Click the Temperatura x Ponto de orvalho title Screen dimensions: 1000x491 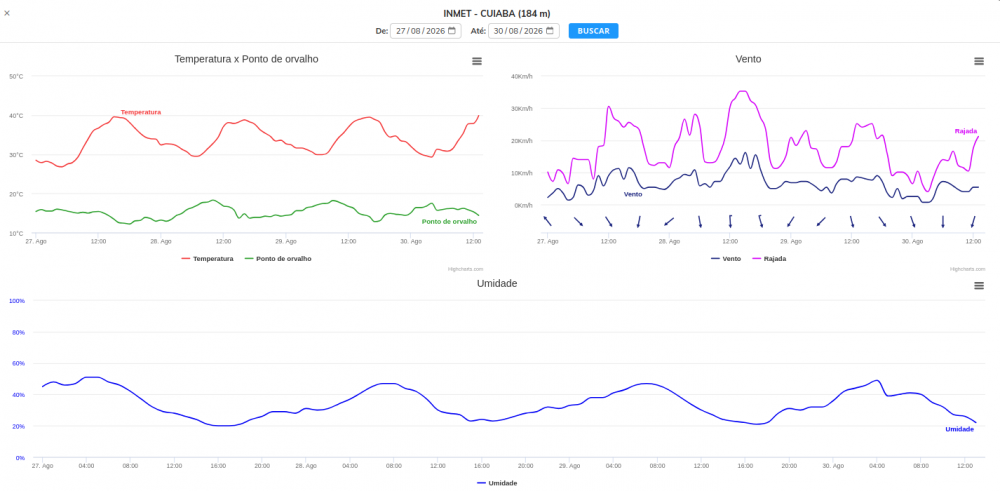246,59
